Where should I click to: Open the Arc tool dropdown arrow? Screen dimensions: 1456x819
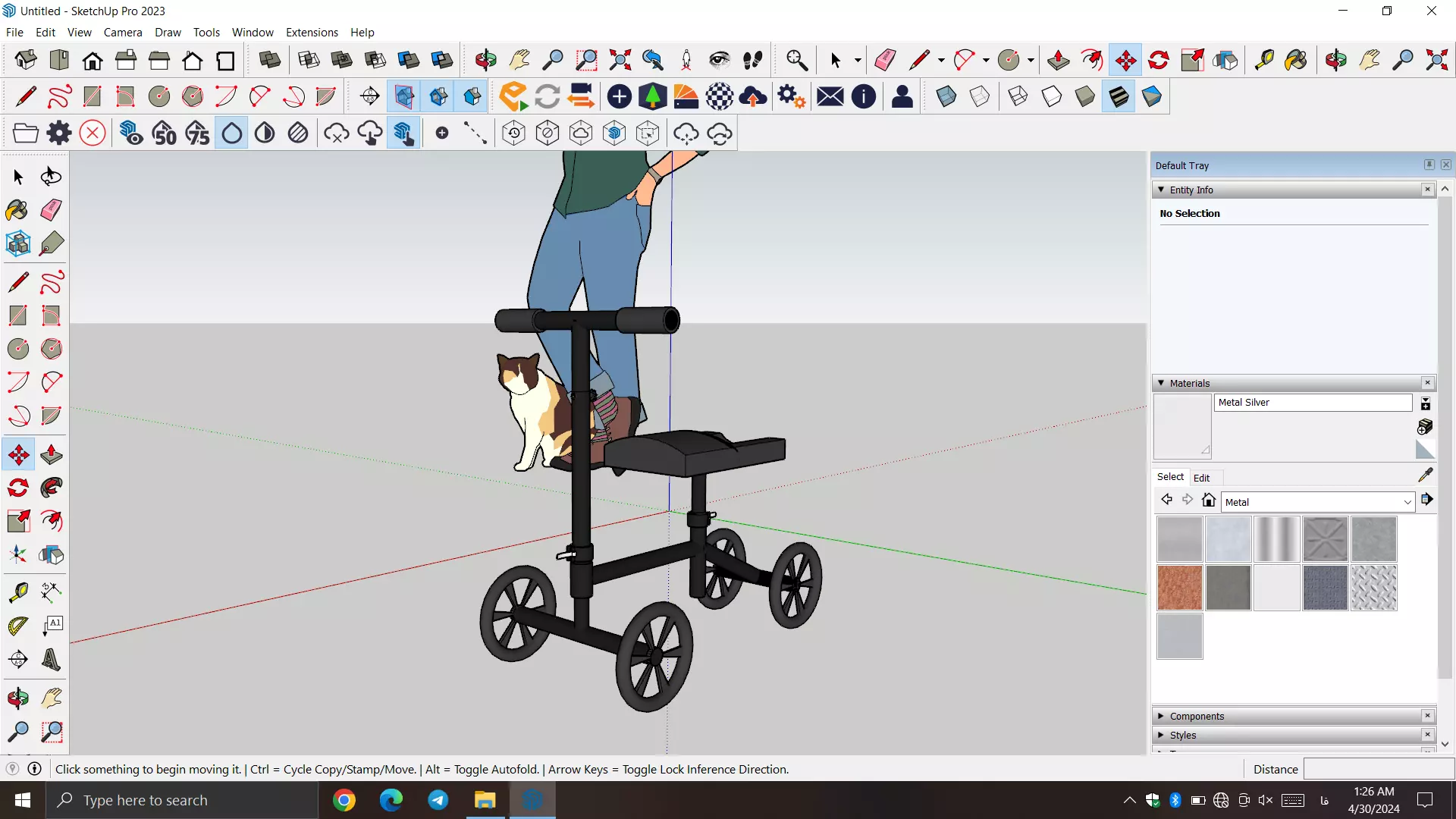click(x=986, y=60)
